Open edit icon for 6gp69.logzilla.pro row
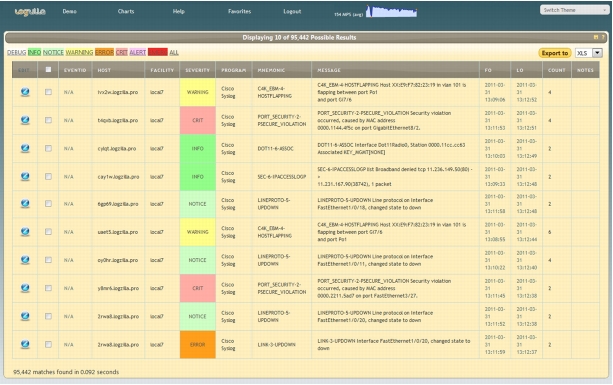The width and height of the screenshot is (613, 385). (x=25, y=204)
